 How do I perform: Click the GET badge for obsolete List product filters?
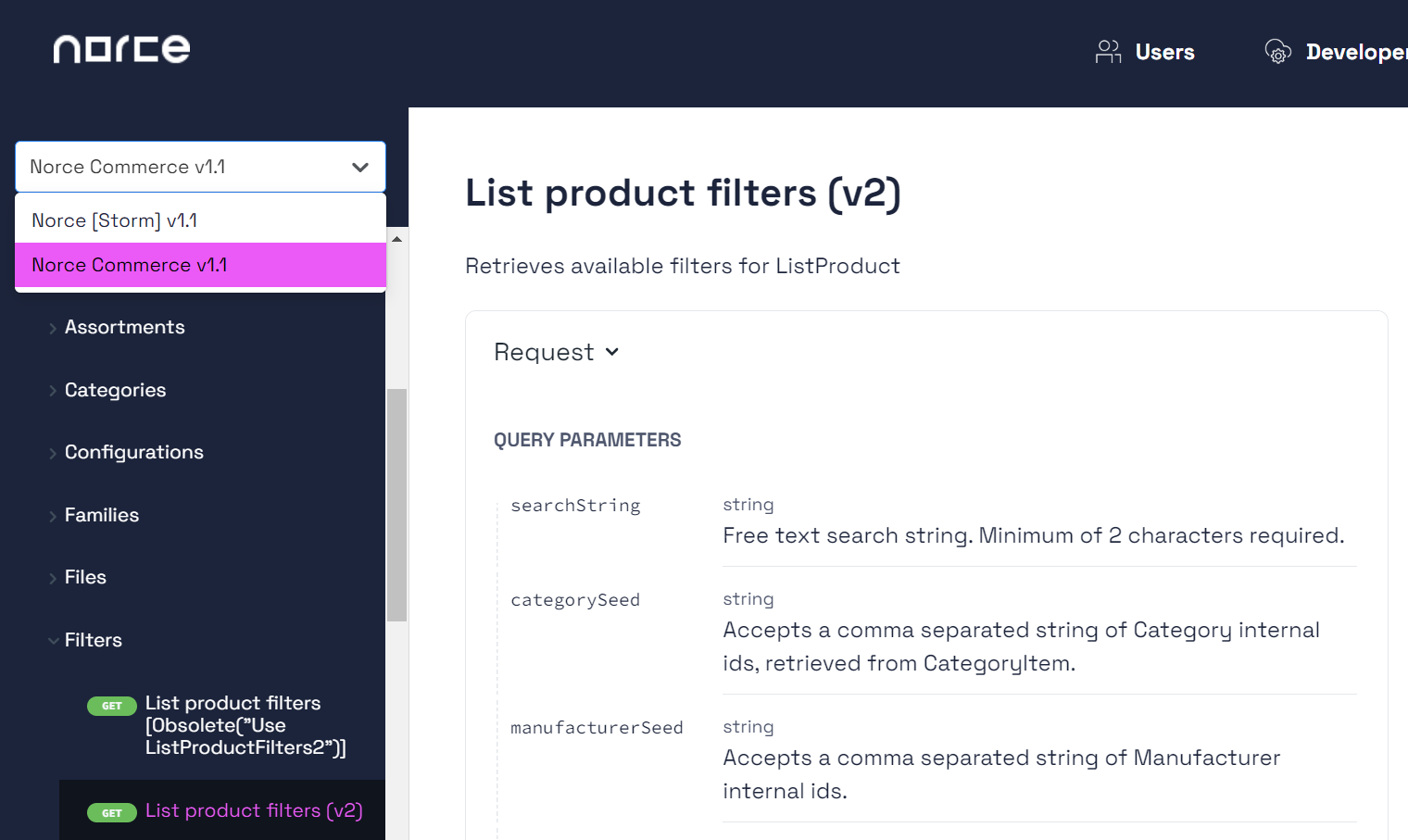[112, 706]
